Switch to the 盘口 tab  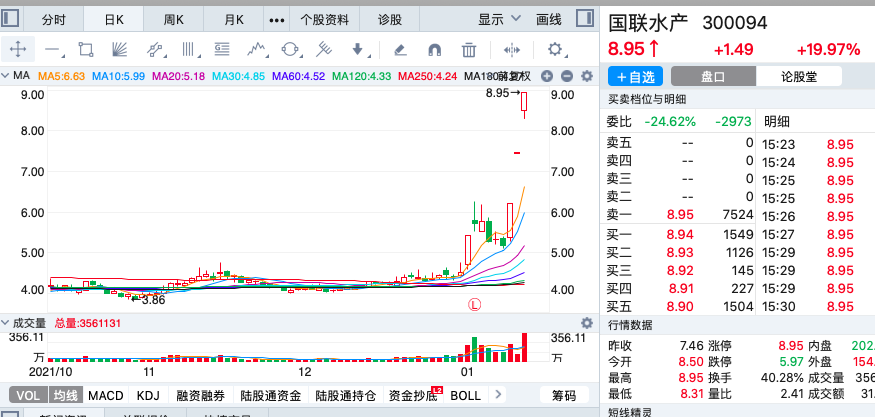click(713, 76)
